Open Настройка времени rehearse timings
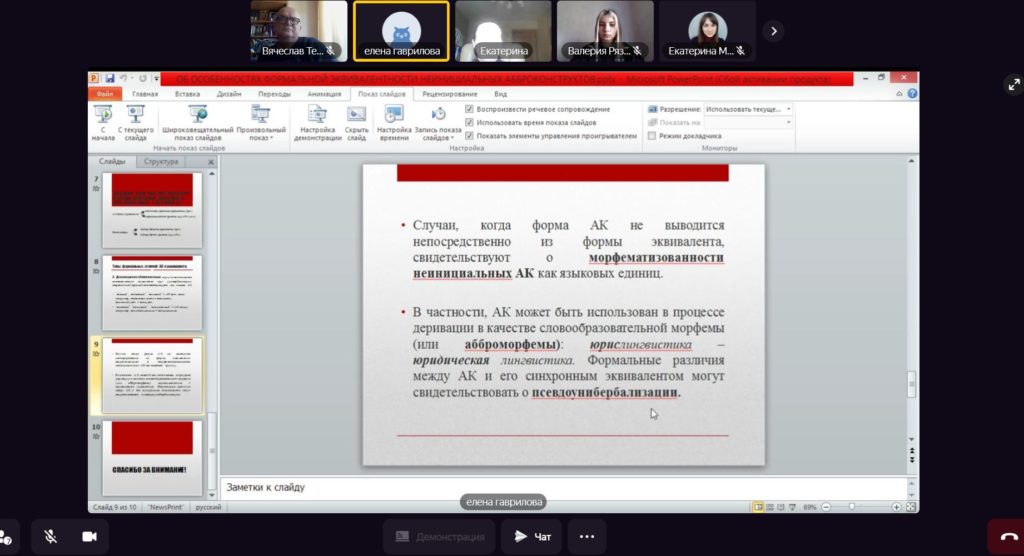 pos(394,123)
